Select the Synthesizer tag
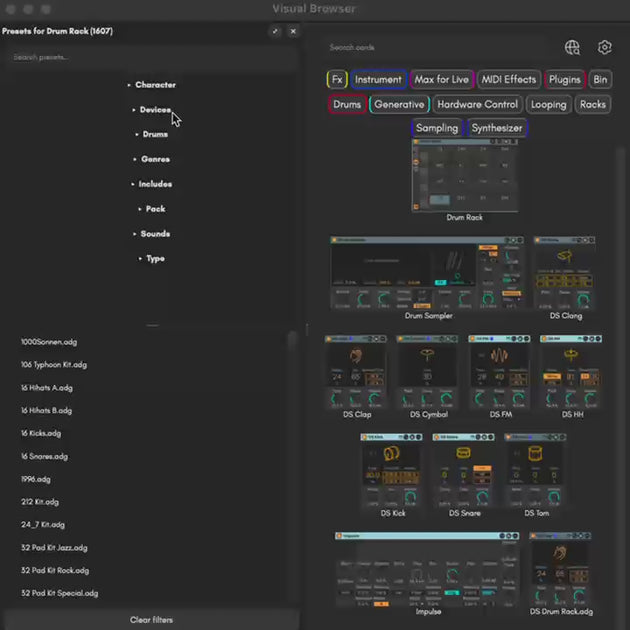Image resolution: width=630 pixels, height=630 pixels. point(497,128)
